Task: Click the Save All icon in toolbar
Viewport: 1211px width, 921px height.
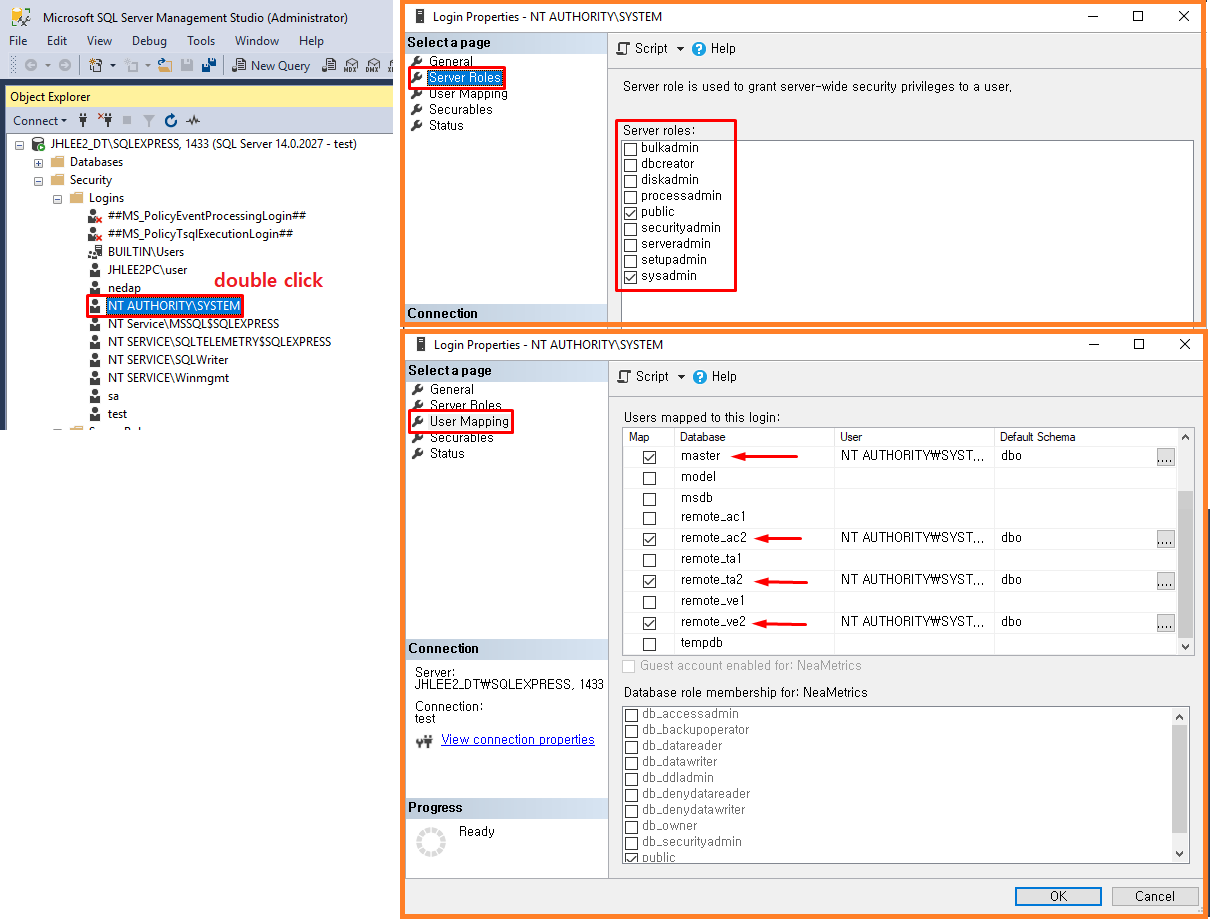Action: (x=208, y=66)
